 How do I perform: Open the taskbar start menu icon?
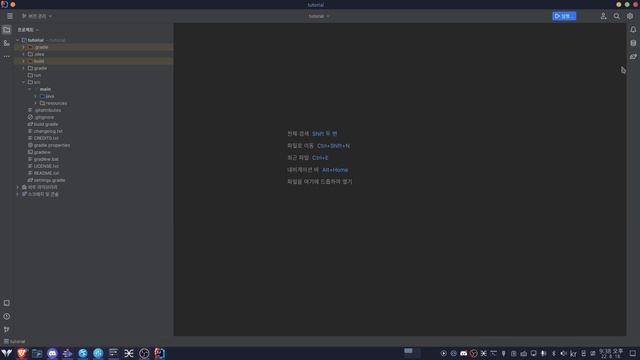coord(7,353)
